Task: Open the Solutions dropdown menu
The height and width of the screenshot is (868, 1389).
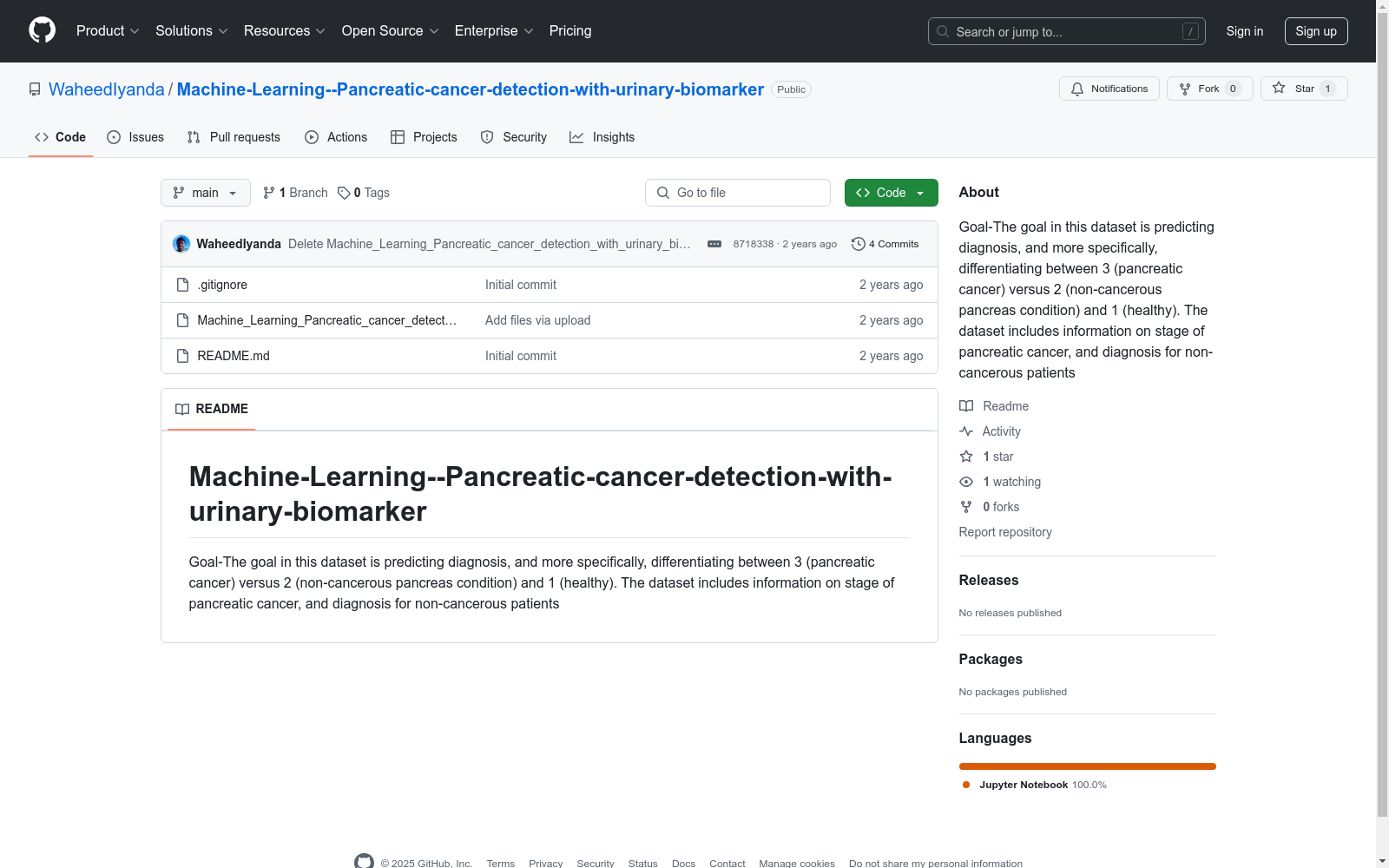Action: point(192,31)
